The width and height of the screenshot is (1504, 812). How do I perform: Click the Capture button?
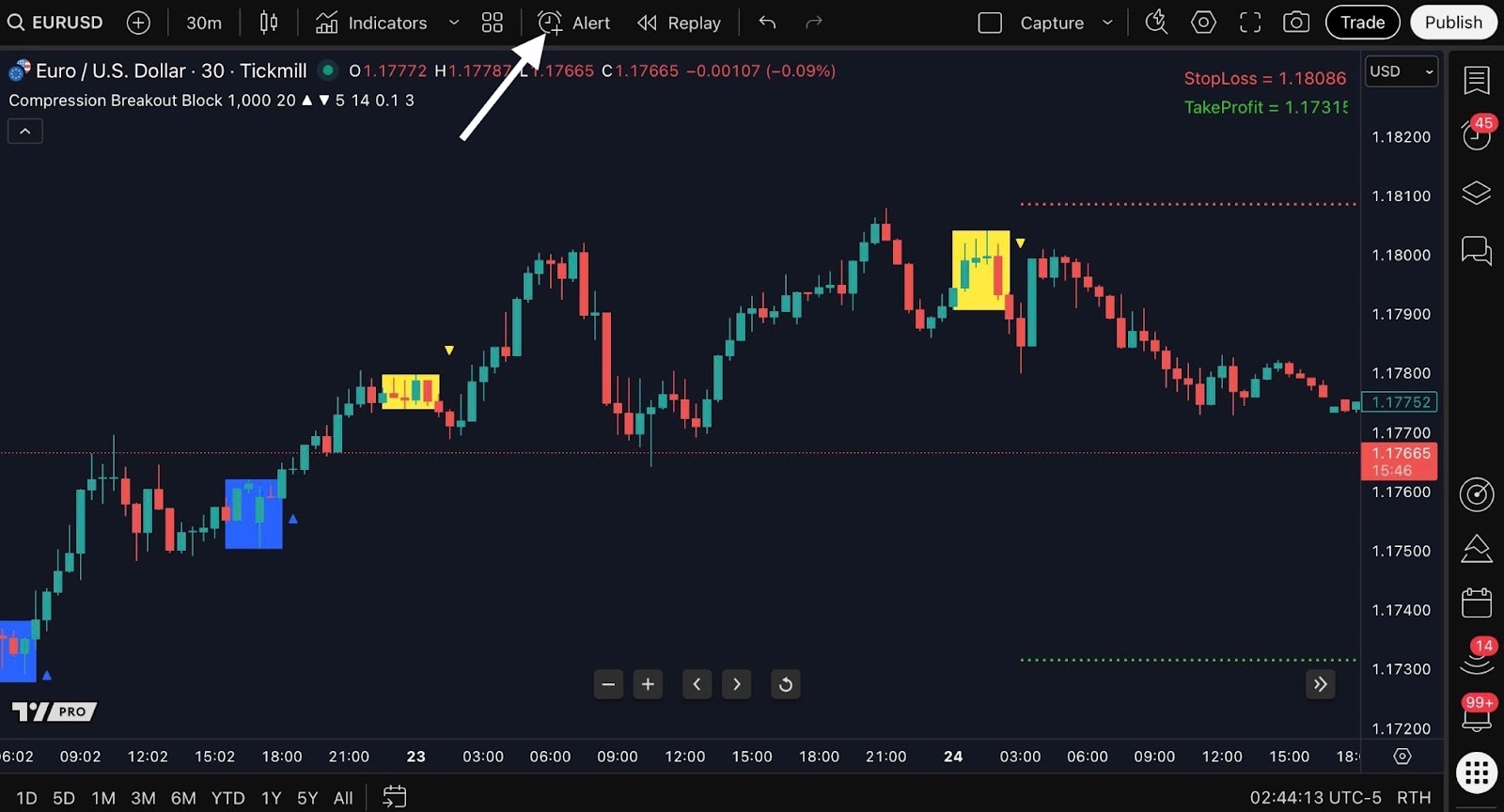[x=1052, y=23]
